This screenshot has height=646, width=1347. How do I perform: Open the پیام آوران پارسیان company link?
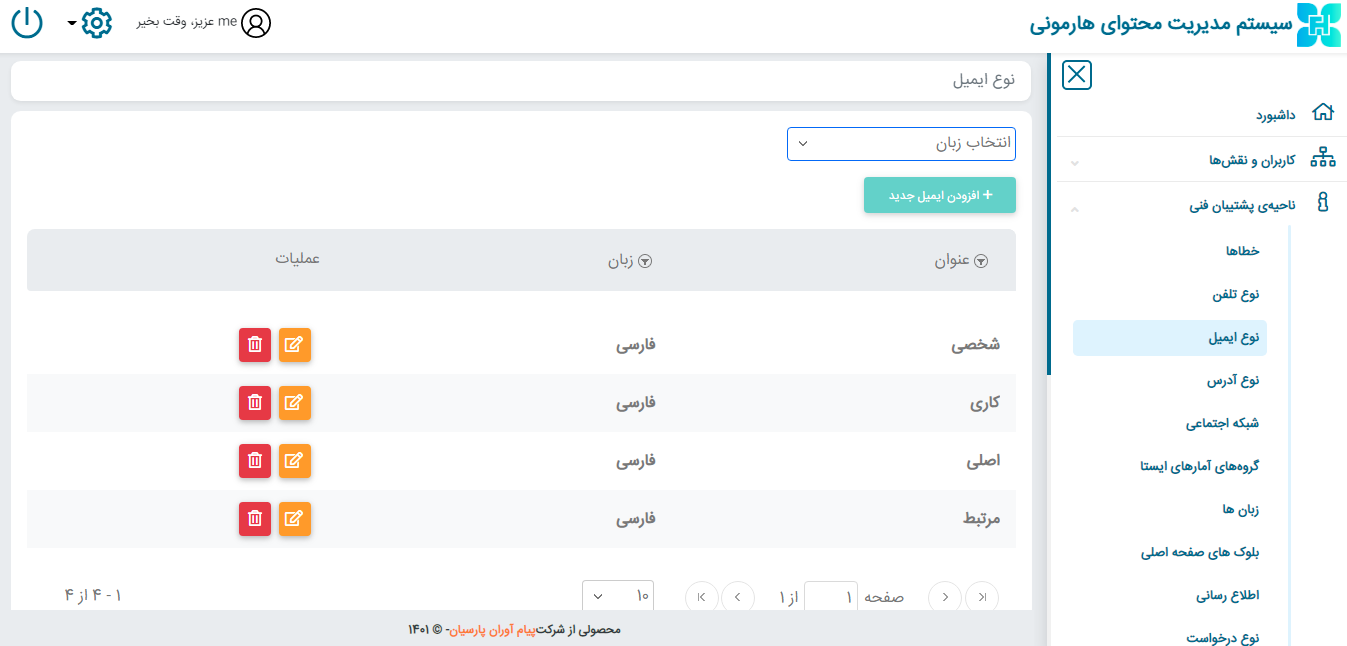[493, 630]
